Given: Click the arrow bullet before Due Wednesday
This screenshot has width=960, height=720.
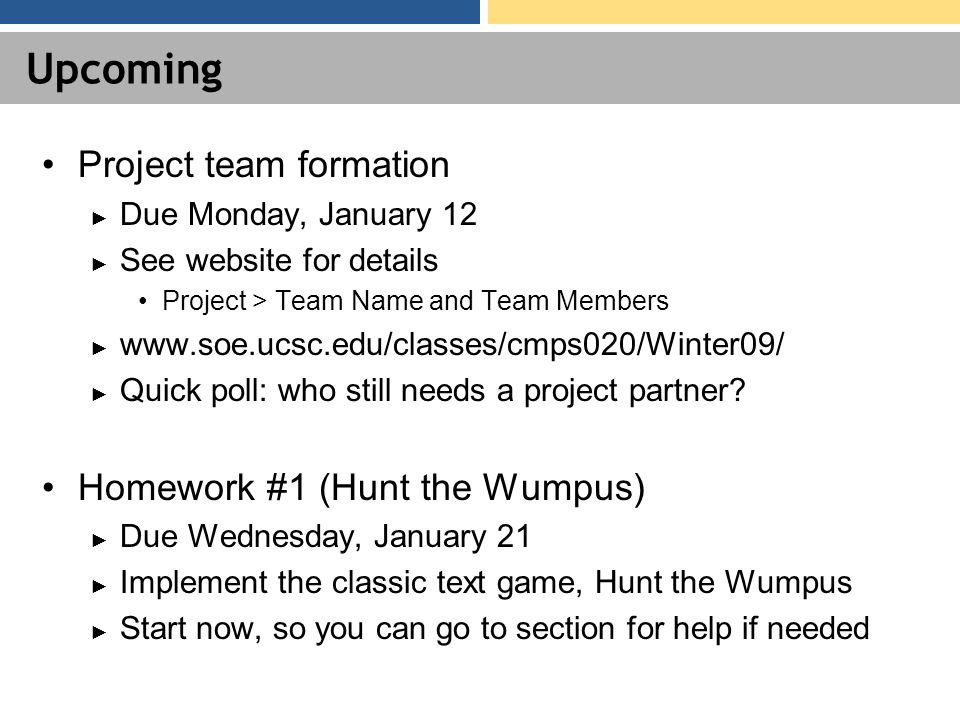Looking at the screenshot, I should click(99, 540).
